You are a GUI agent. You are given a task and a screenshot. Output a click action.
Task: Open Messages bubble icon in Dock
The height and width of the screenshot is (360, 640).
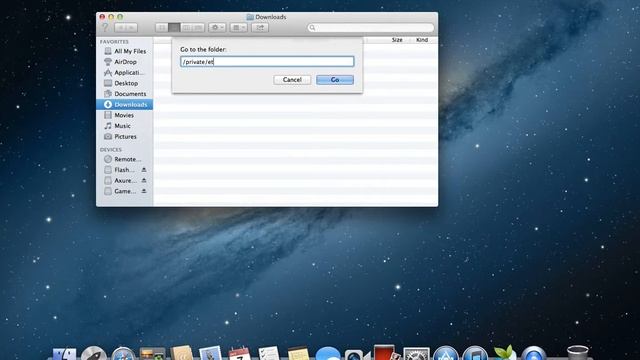tap(328, 354)
